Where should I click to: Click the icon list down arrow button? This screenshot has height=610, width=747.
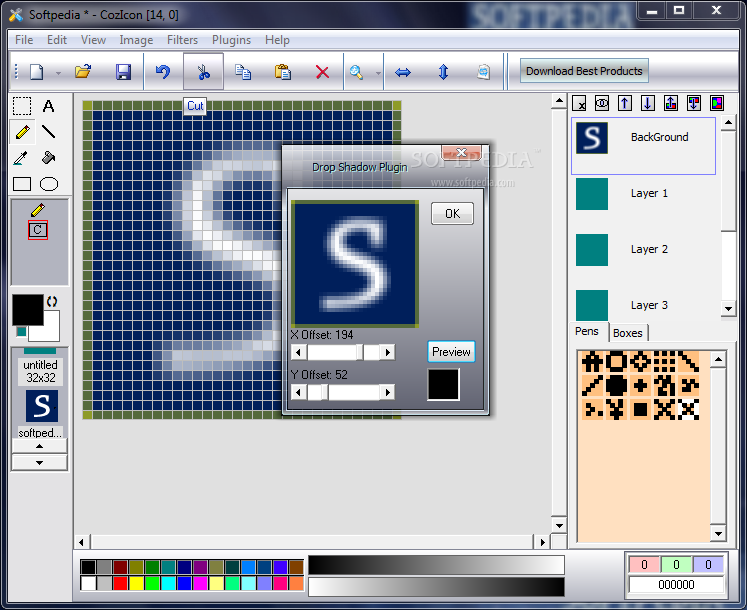(x=40, y=463)
